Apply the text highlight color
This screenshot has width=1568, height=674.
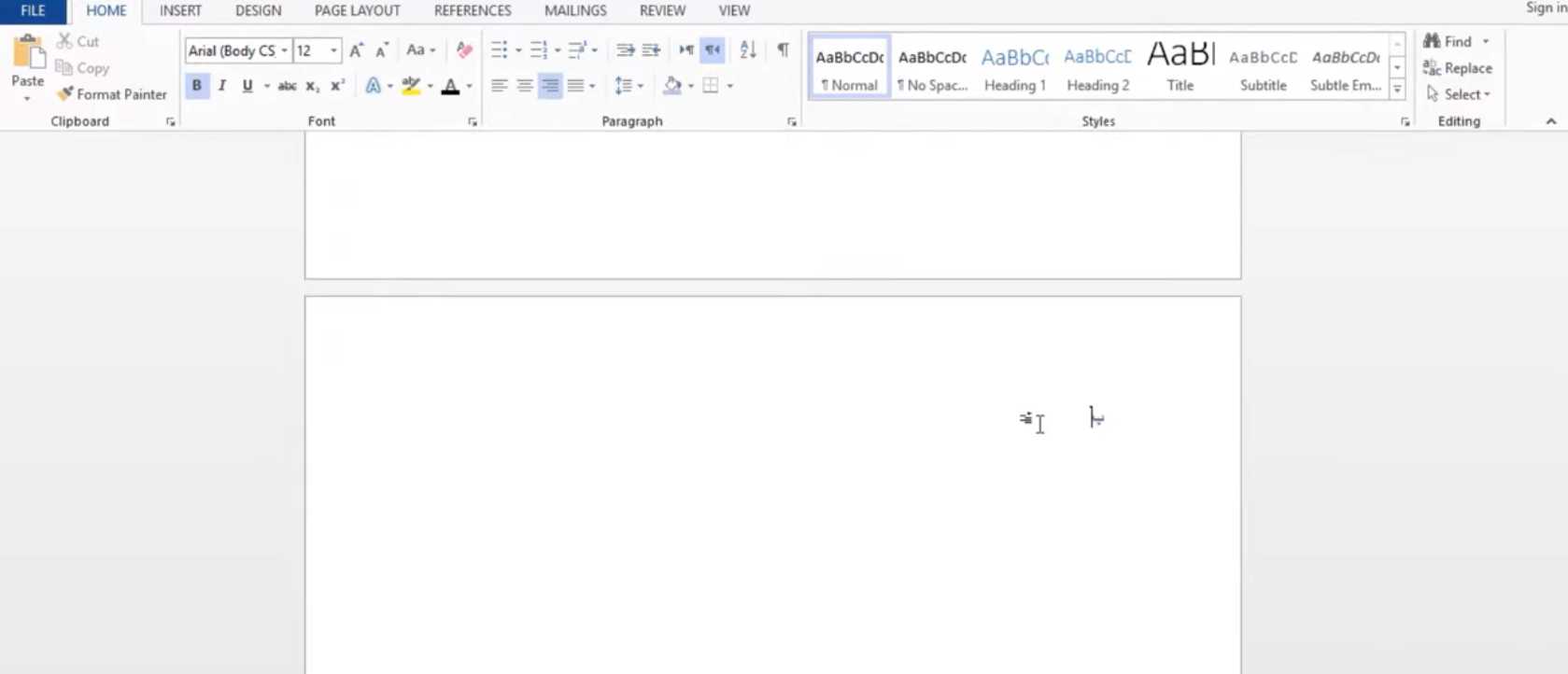(x=411, y=86)
